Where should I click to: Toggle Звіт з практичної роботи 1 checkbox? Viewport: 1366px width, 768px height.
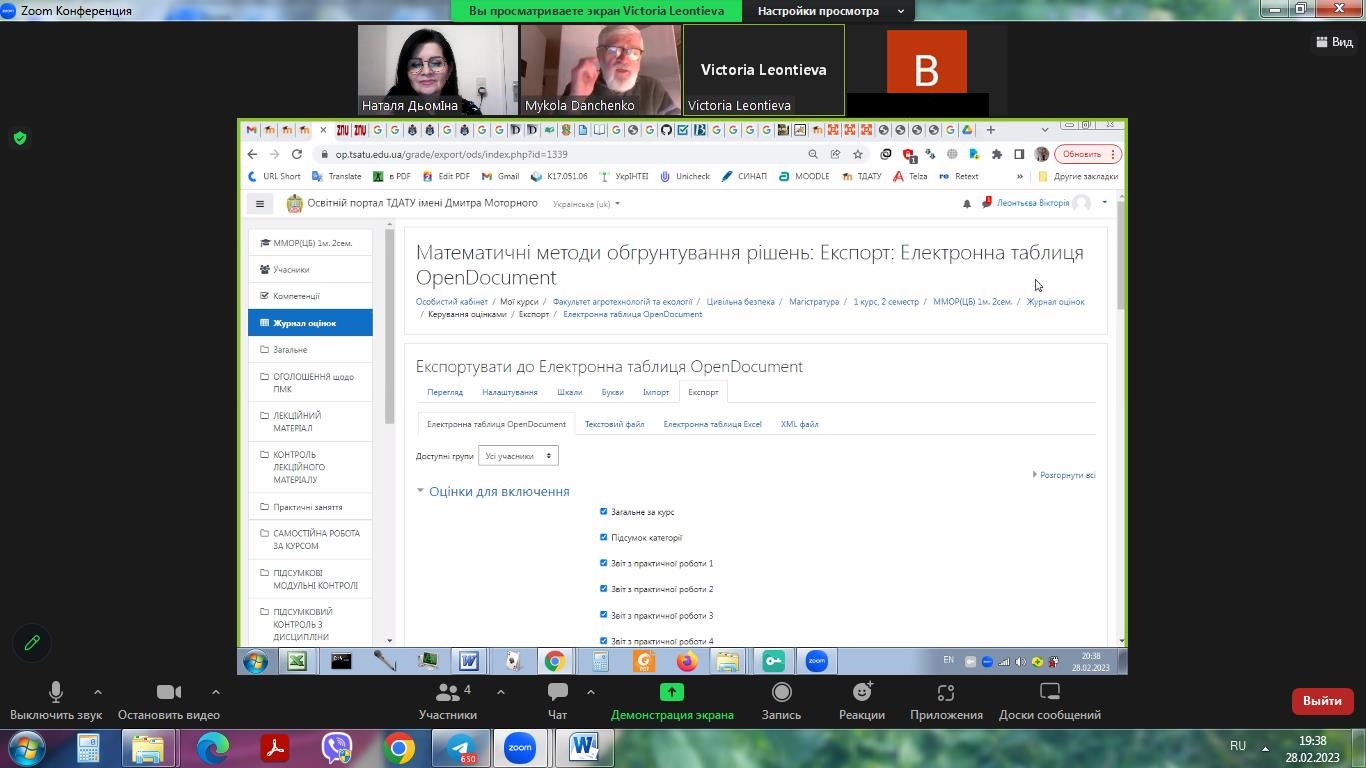603,563
